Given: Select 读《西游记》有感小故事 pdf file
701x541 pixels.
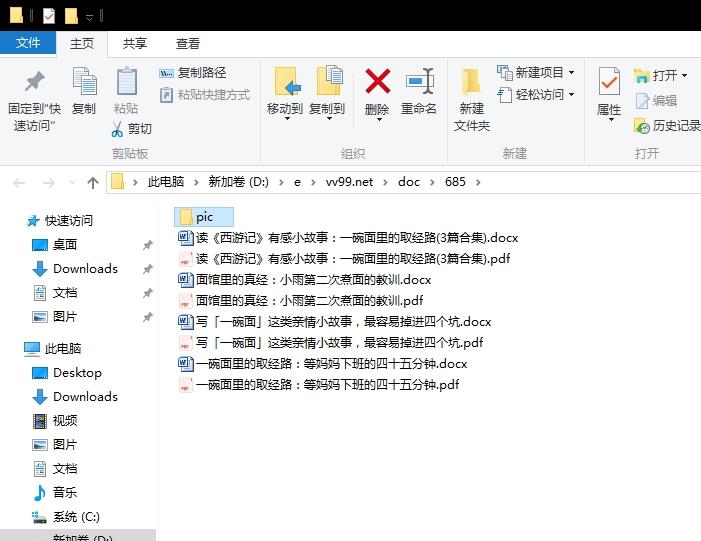Looking at the screenshot, I should [344, 259].
